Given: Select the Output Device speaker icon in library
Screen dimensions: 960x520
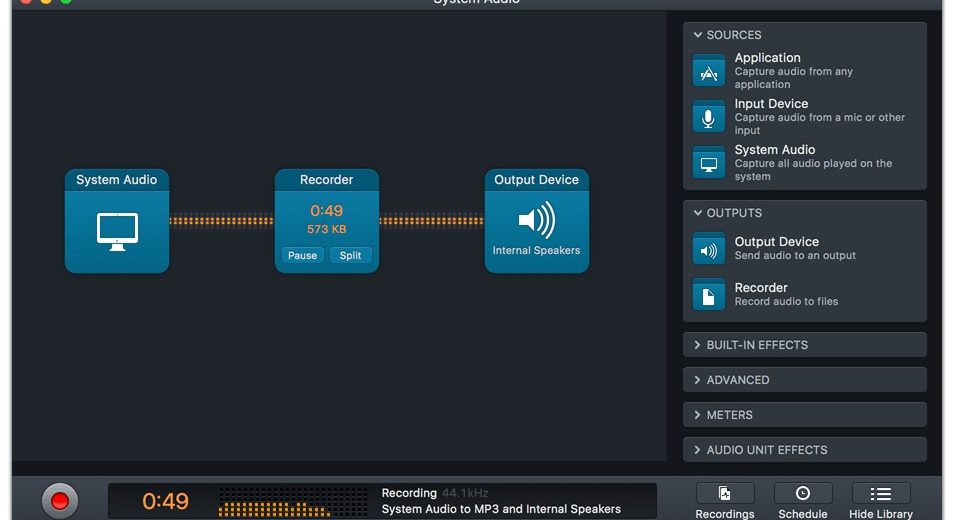Looking at the screenshot, I should 709,249.
